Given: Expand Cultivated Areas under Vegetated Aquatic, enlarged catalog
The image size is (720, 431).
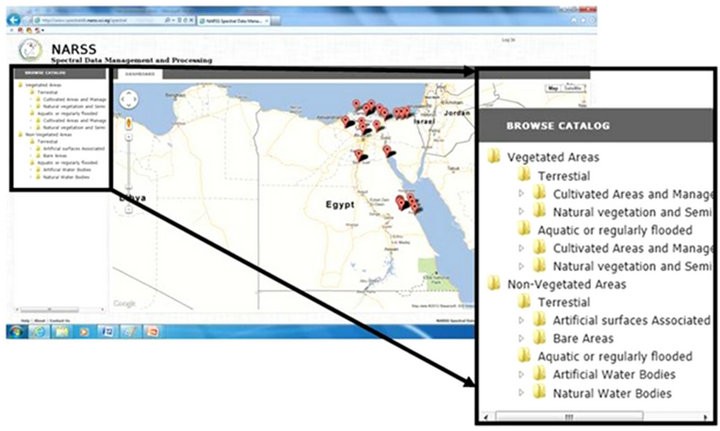Looking at the screenshot, I should (521, 248).
